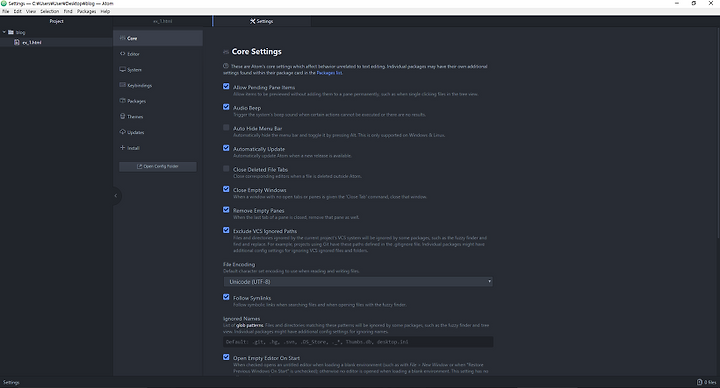Select the System monitor icon in sidebar

point(123,69)
